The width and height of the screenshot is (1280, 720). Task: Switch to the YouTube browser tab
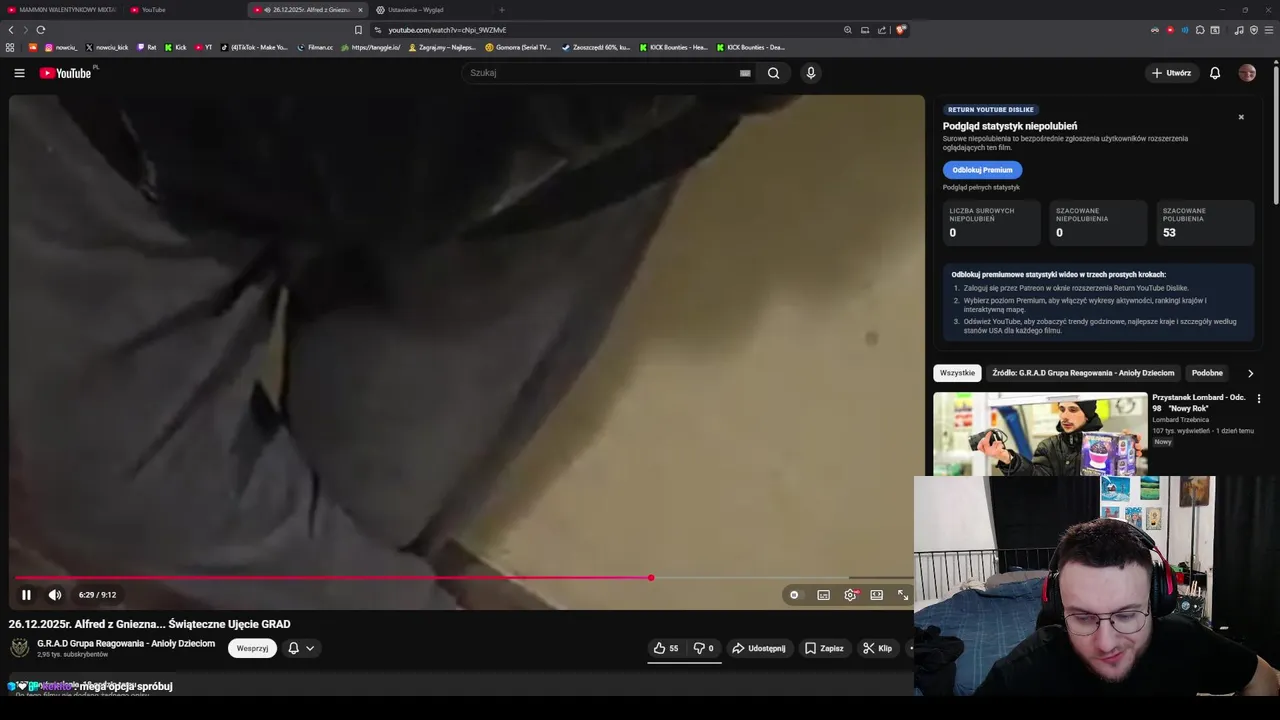182,10
